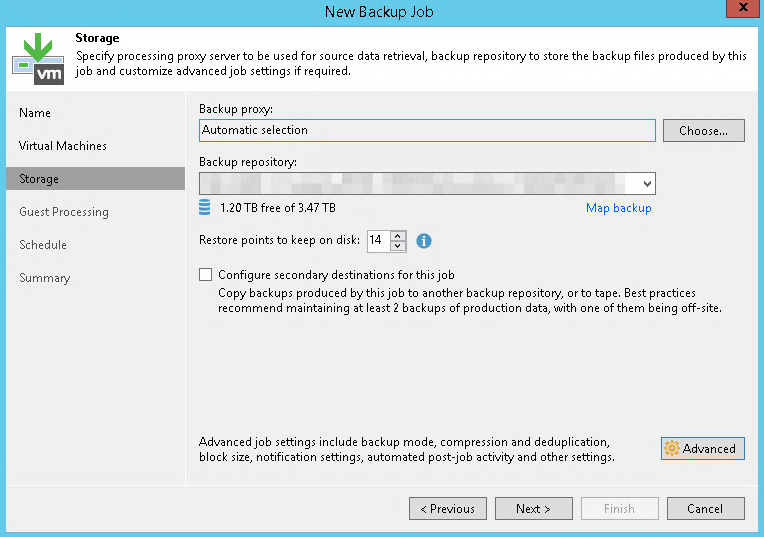
Task: Click the Storage heading in header
Action: coord(97,38)
